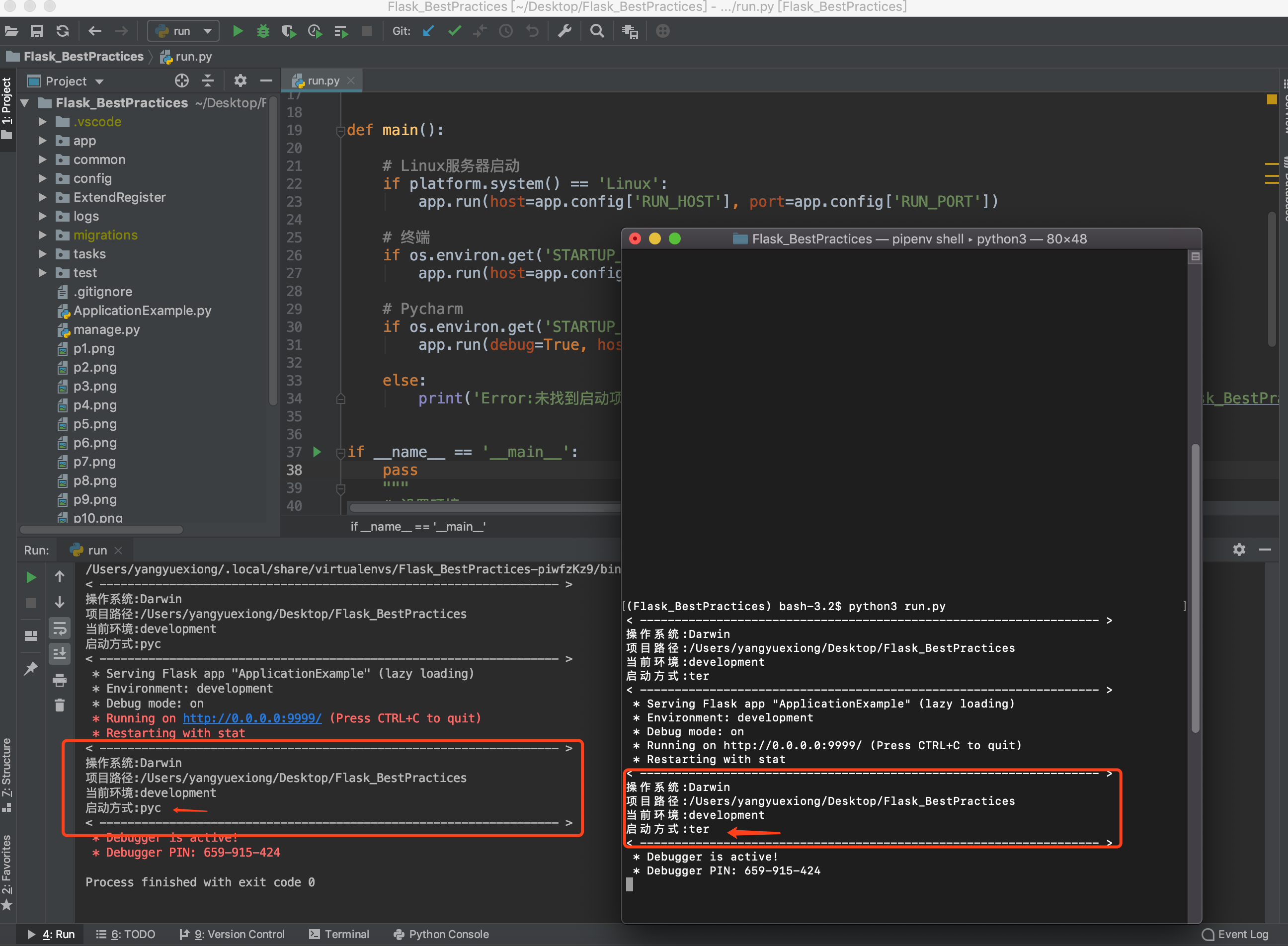
Task: Toggle scroll to end in Run console
Action: pos(60,653)
